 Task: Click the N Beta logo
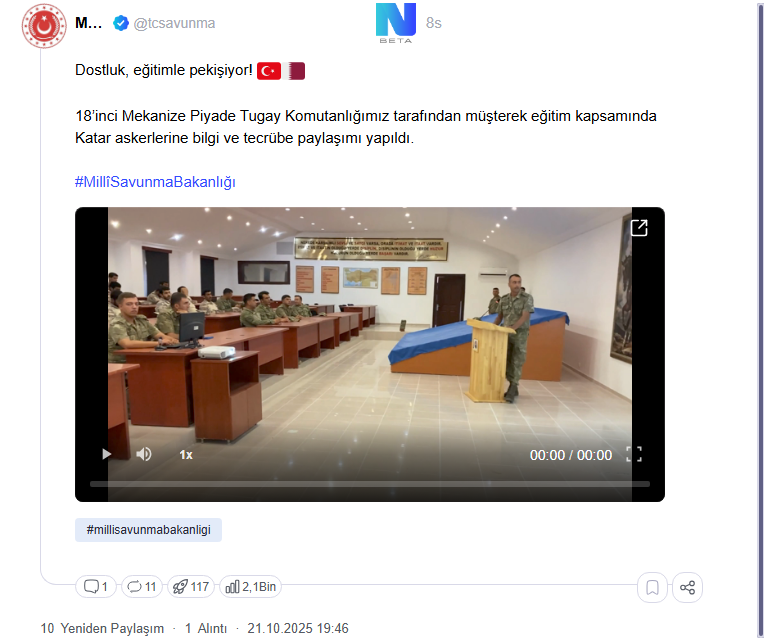pyautogui.click(x=396, y=23)
